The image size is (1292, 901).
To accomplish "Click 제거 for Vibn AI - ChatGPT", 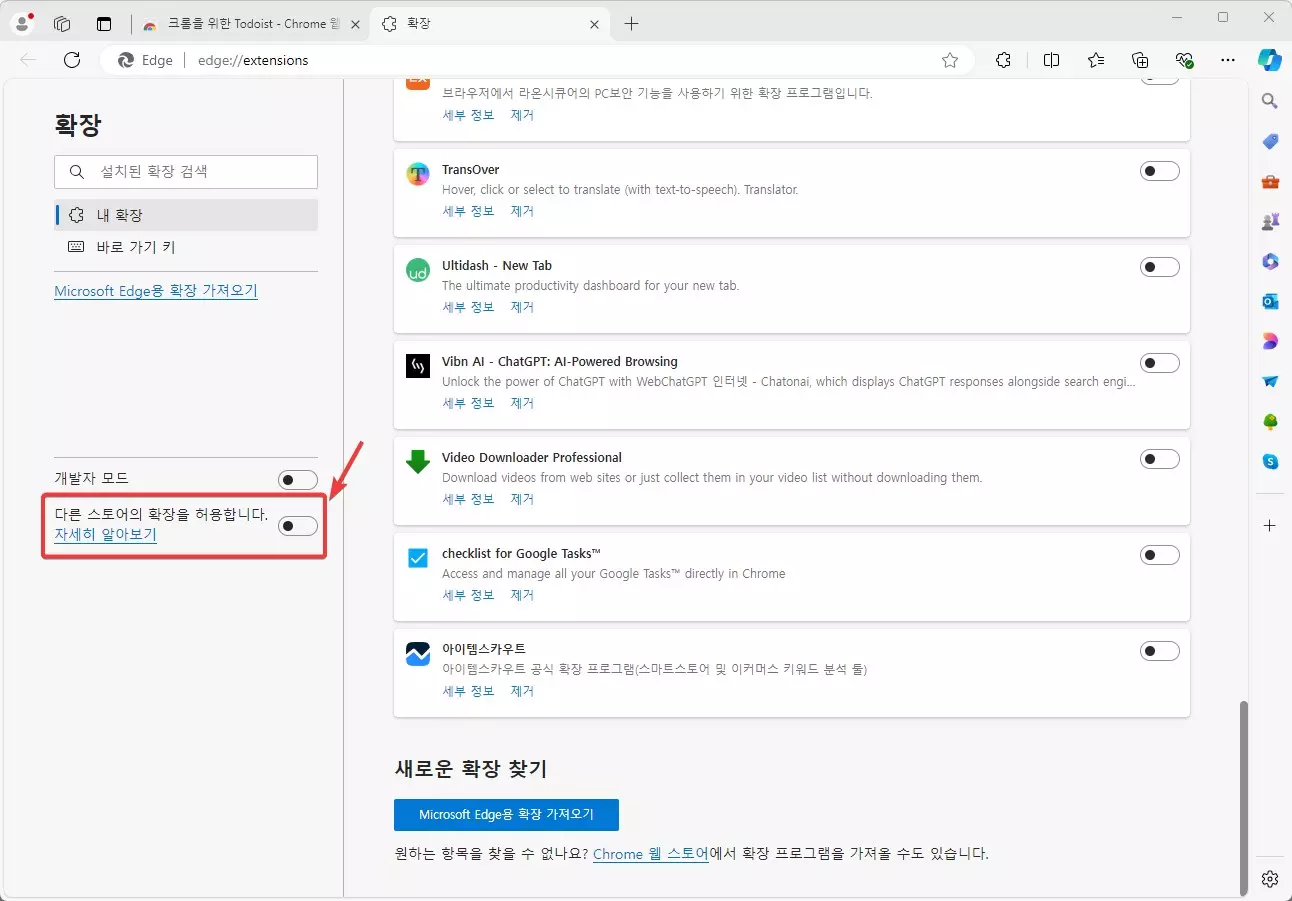I will tap(522, 403).
